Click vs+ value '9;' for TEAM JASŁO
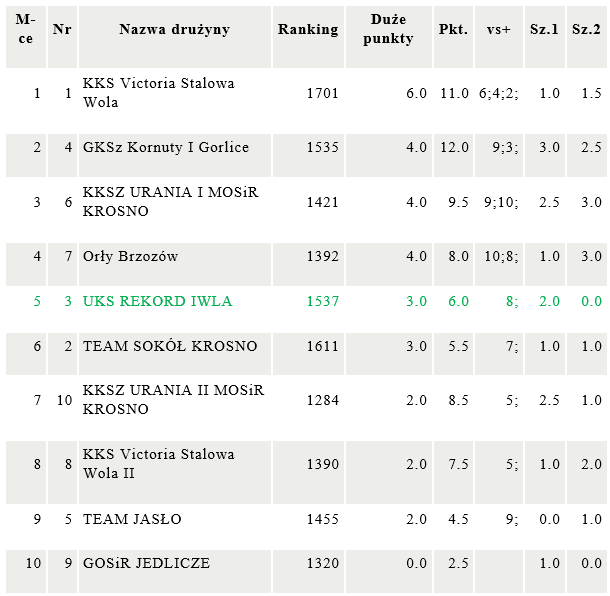 512,519
